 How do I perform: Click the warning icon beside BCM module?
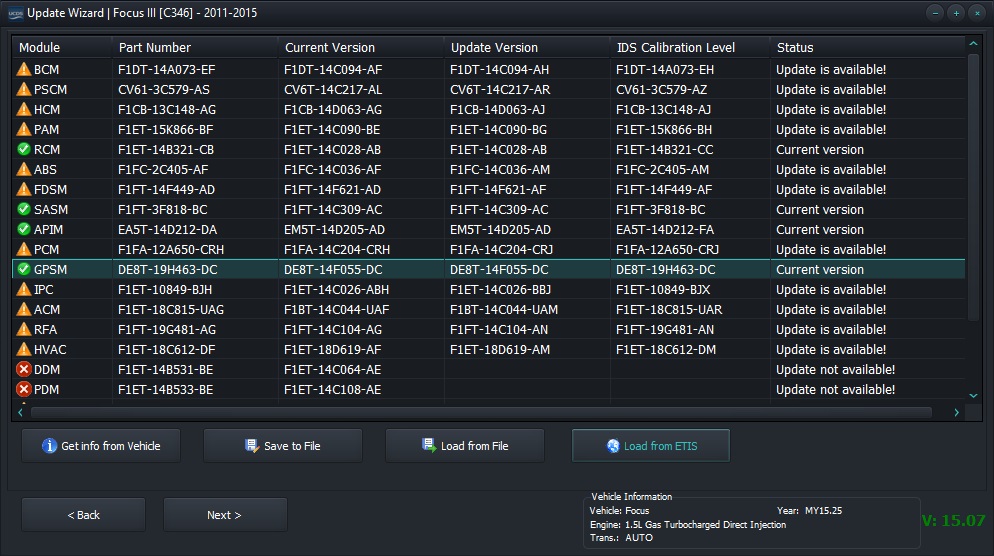click(x=24, y=70)
